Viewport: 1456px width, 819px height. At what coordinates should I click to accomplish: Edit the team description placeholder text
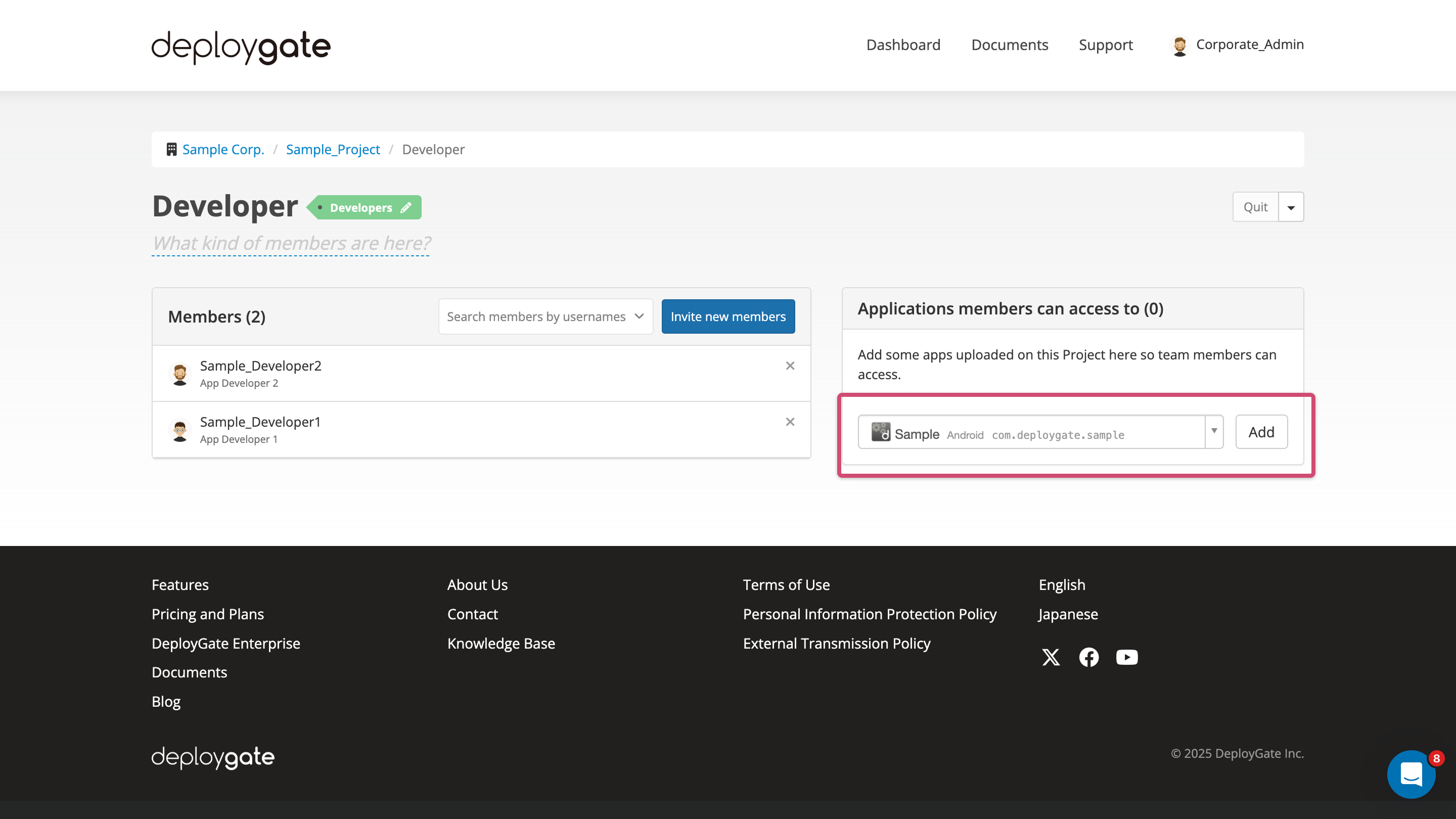pyautogui.click(x=291, y=243)
